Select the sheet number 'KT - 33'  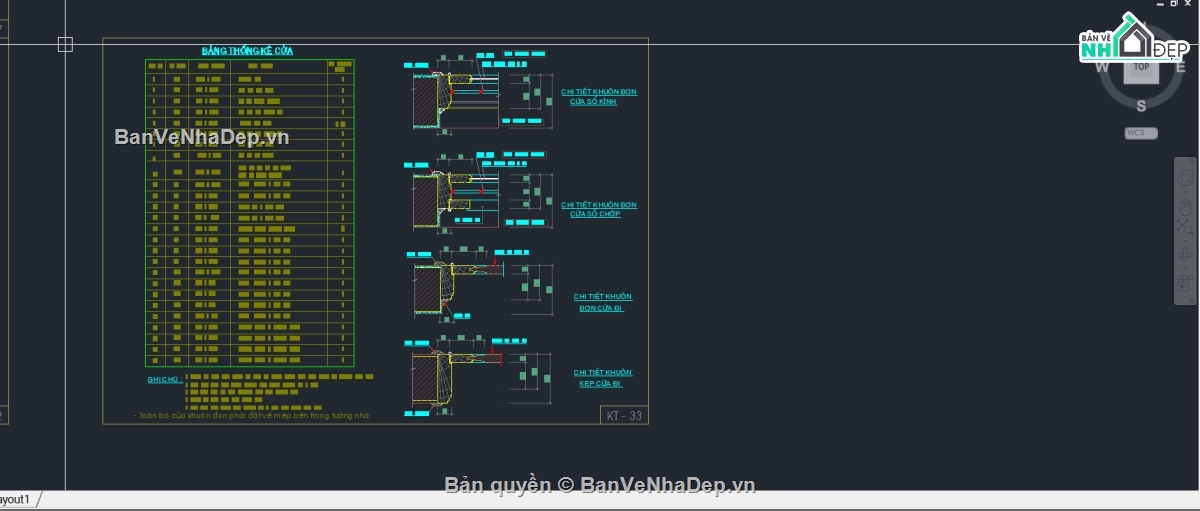(624, 416)
